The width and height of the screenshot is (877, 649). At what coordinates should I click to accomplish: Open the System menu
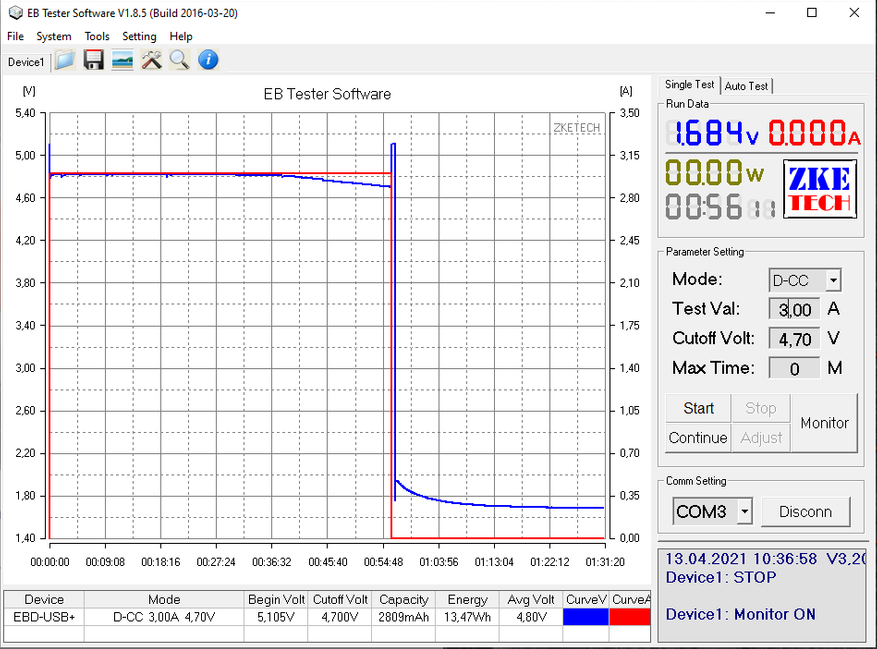54,36
